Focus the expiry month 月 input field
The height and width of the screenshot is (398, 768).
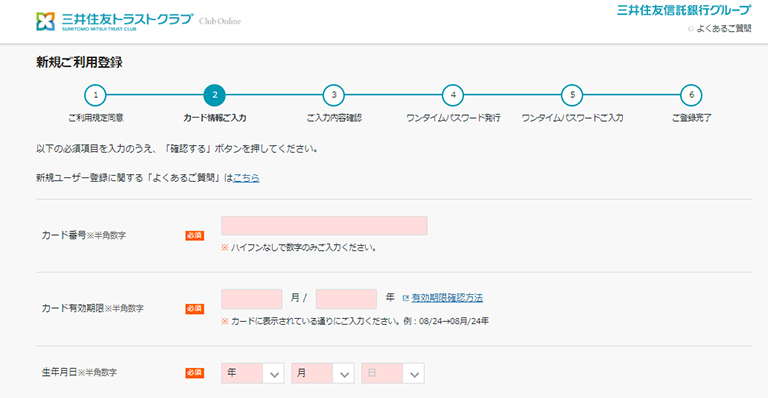coord(252,299)
